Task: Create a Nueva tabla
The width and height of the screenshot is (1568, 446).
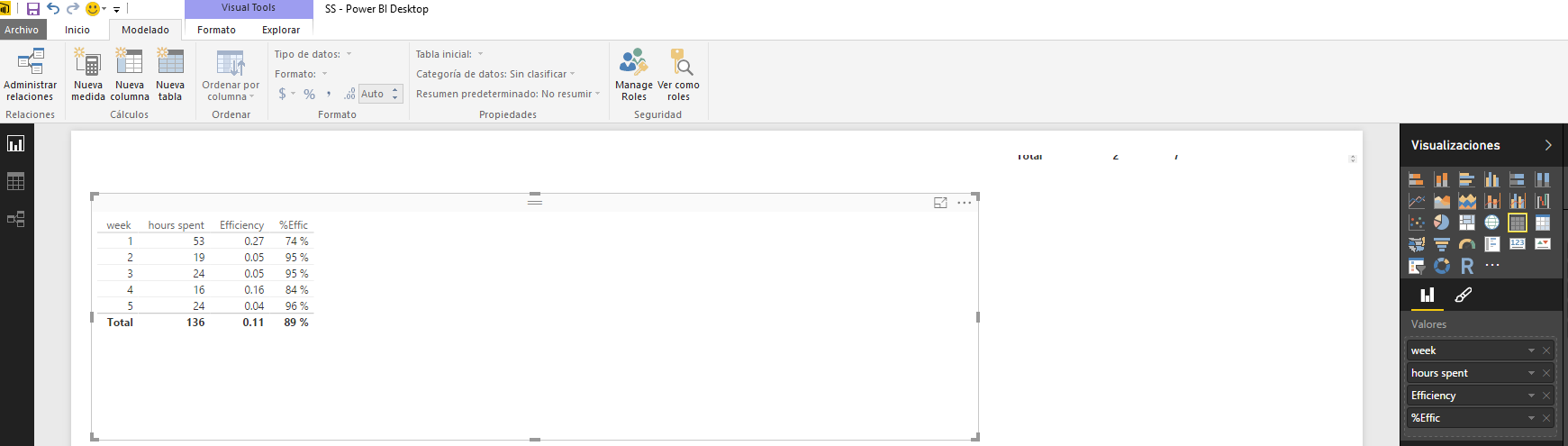Action: tap(170, 74)
